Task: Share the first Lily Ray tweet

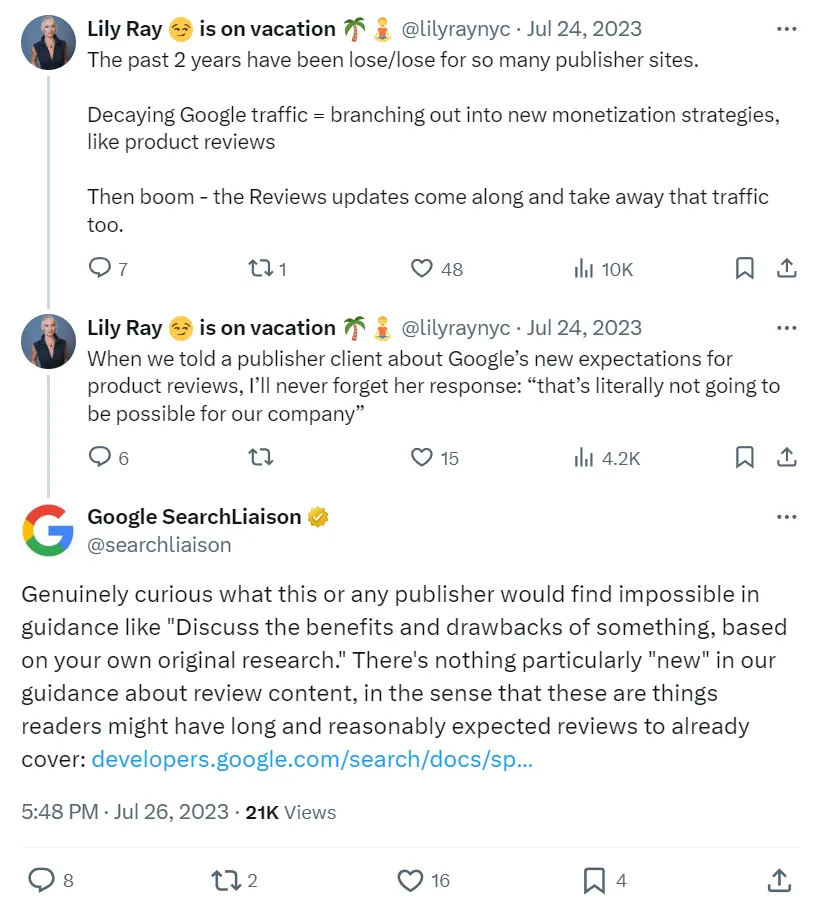Action: 786,268
